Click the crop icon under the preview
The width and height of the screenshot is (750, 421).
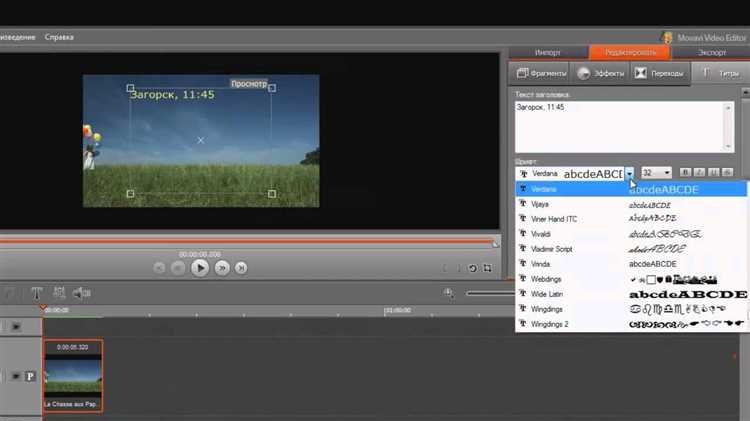tap(487, 268)
